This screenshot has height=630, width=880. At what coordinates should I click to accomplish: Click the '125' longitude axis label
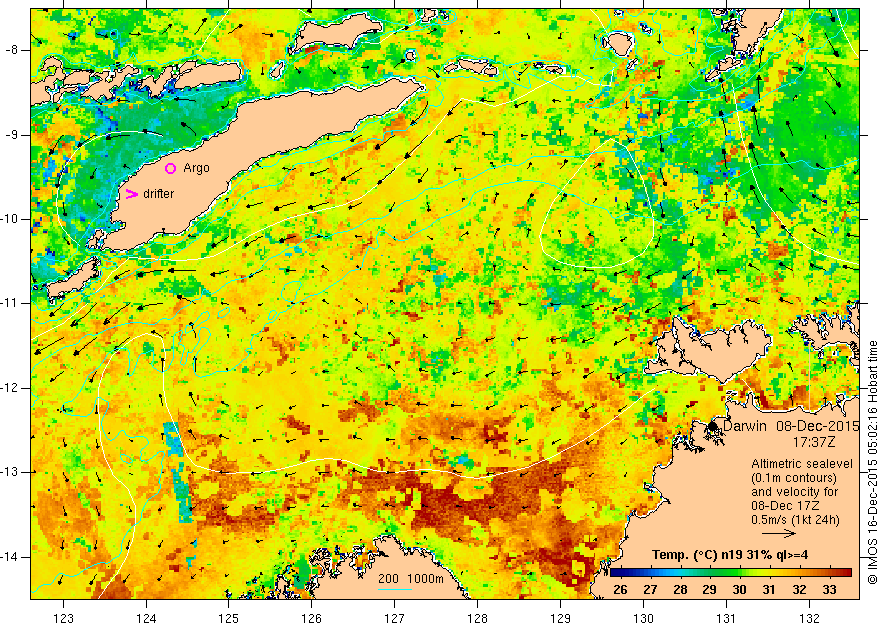[x=229, y=619]
